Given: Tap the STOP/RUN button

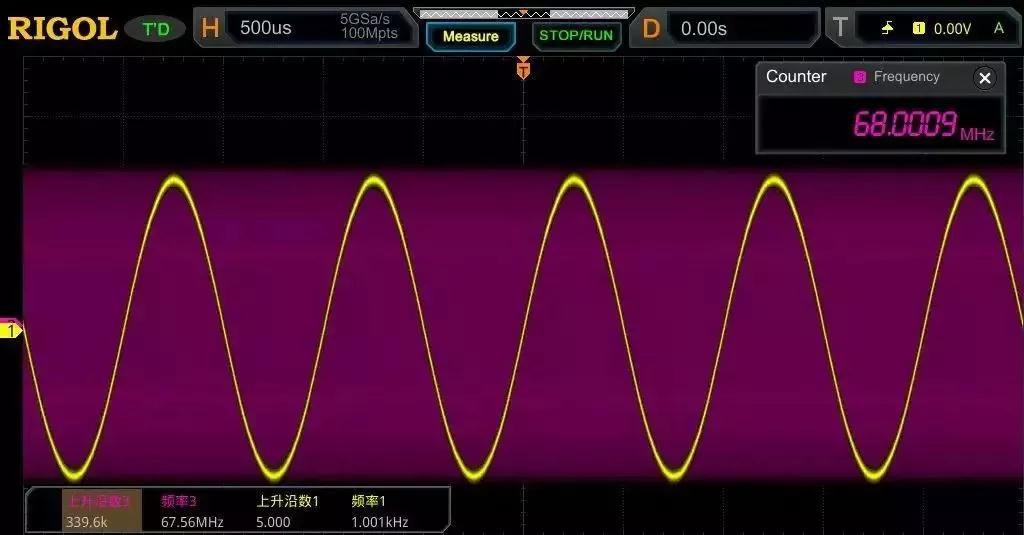Looking at the screenshot, I should tap(576, 36).
